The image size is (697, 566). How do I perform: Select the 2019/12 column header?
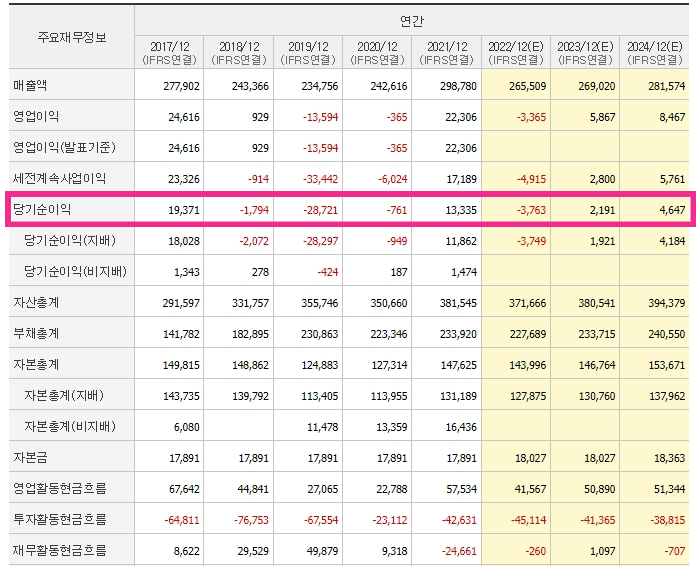tap(308, 52)
